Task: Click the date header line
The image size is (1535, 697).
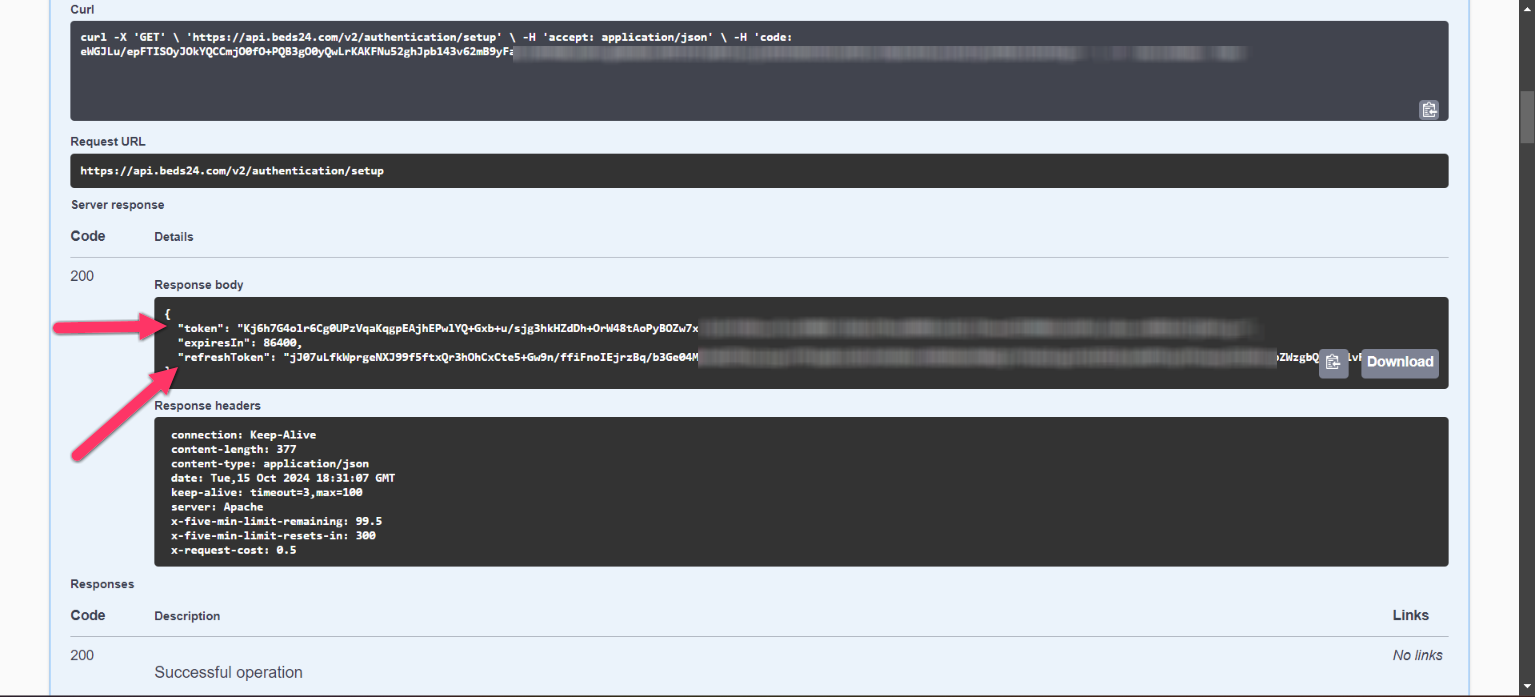Action: 283,478
